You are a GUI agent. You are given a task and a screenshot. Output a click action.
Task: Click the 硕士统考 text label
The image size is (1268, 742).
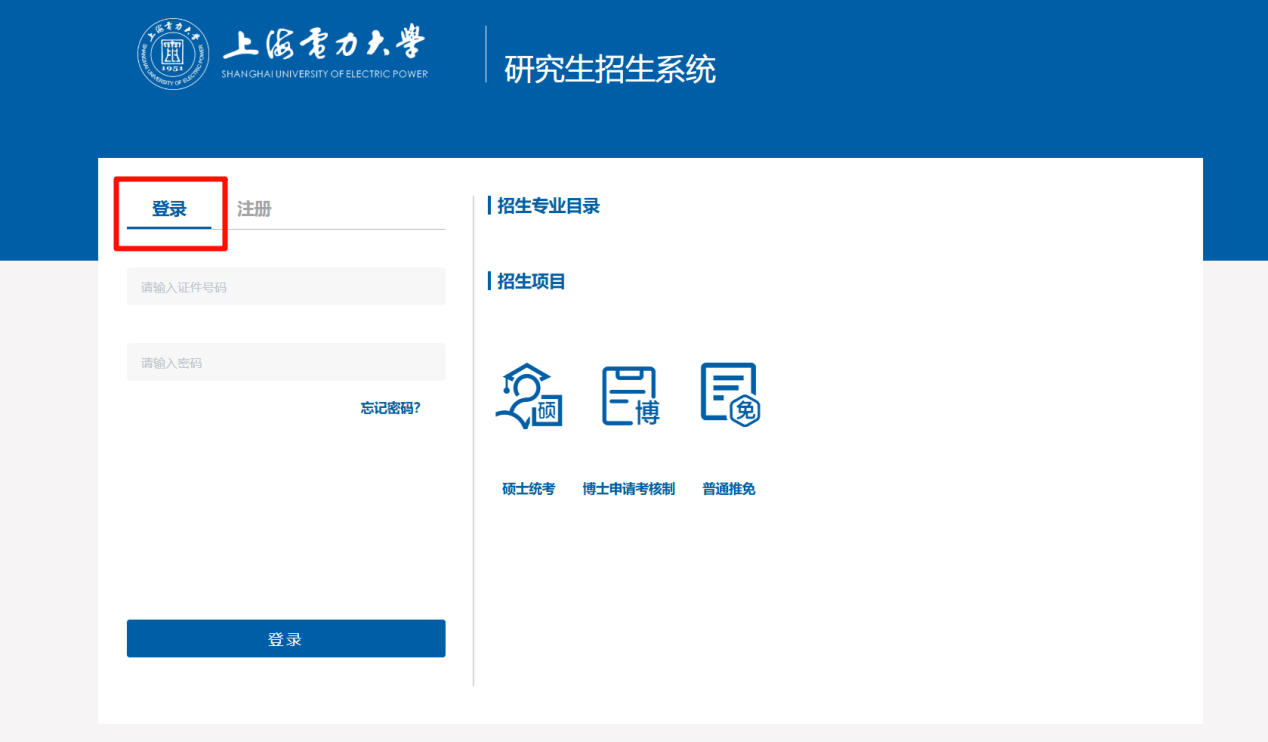coord(528,489)
